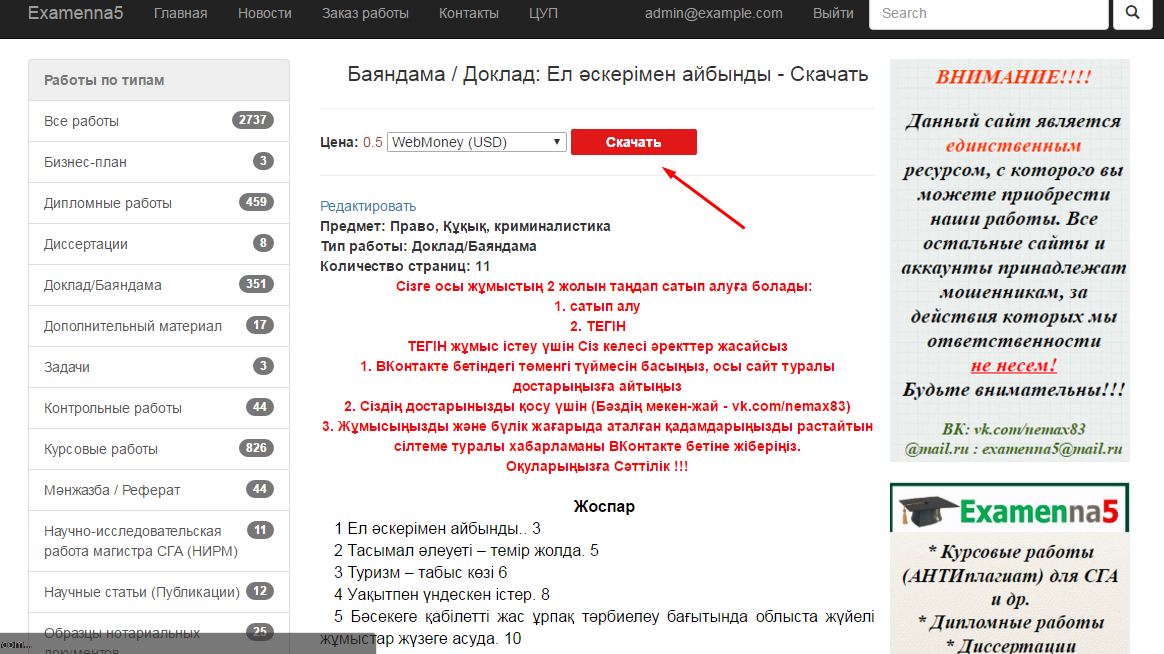Open the Главная menu item
This screenshot has height=654, width=1164.
click(x=180, y=13)
